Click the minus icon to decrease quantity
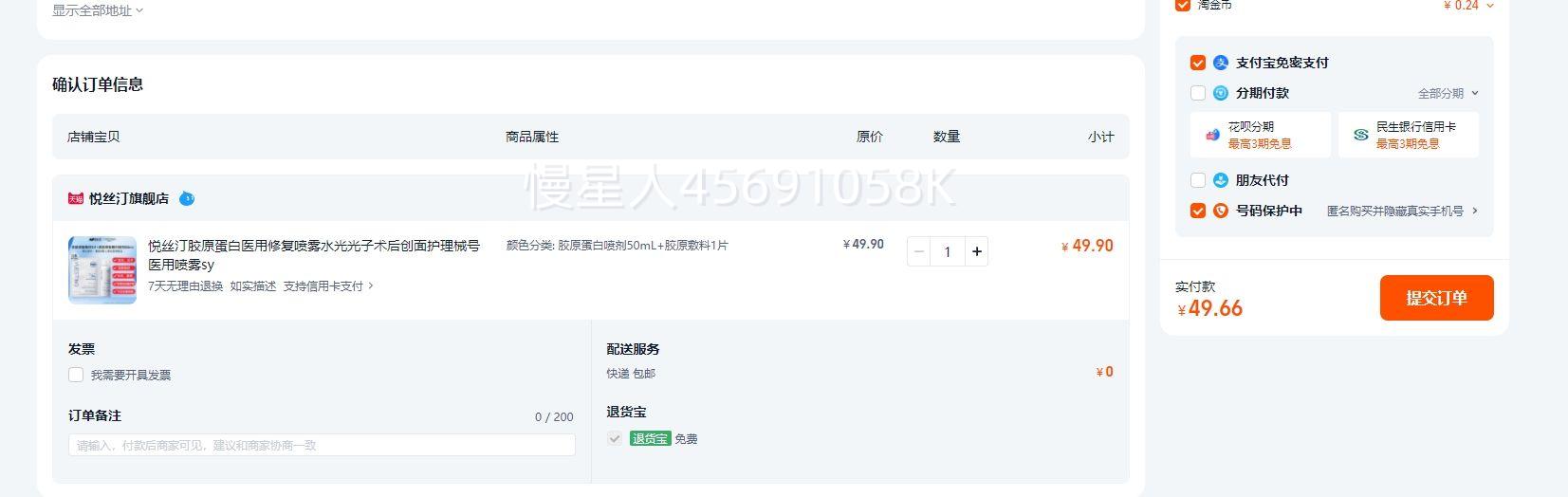1568x497 pixels. 918,251
